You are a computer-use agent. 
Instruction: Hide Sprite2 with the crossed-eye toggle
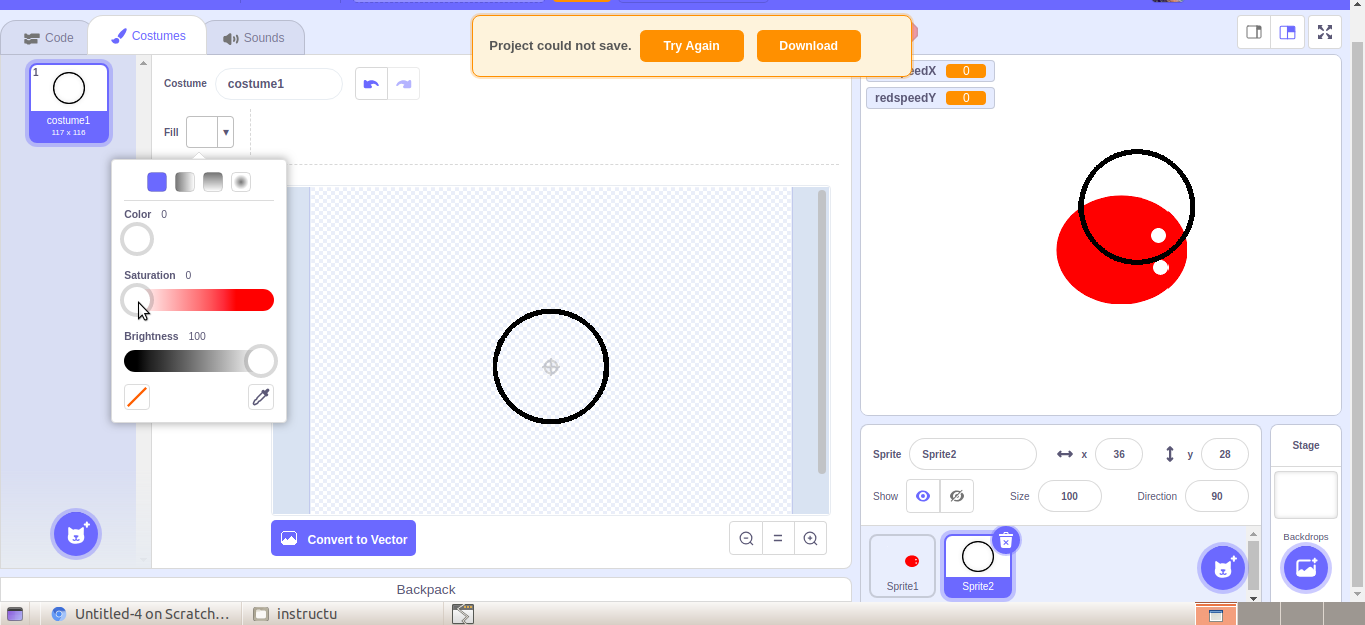point(956,496)
